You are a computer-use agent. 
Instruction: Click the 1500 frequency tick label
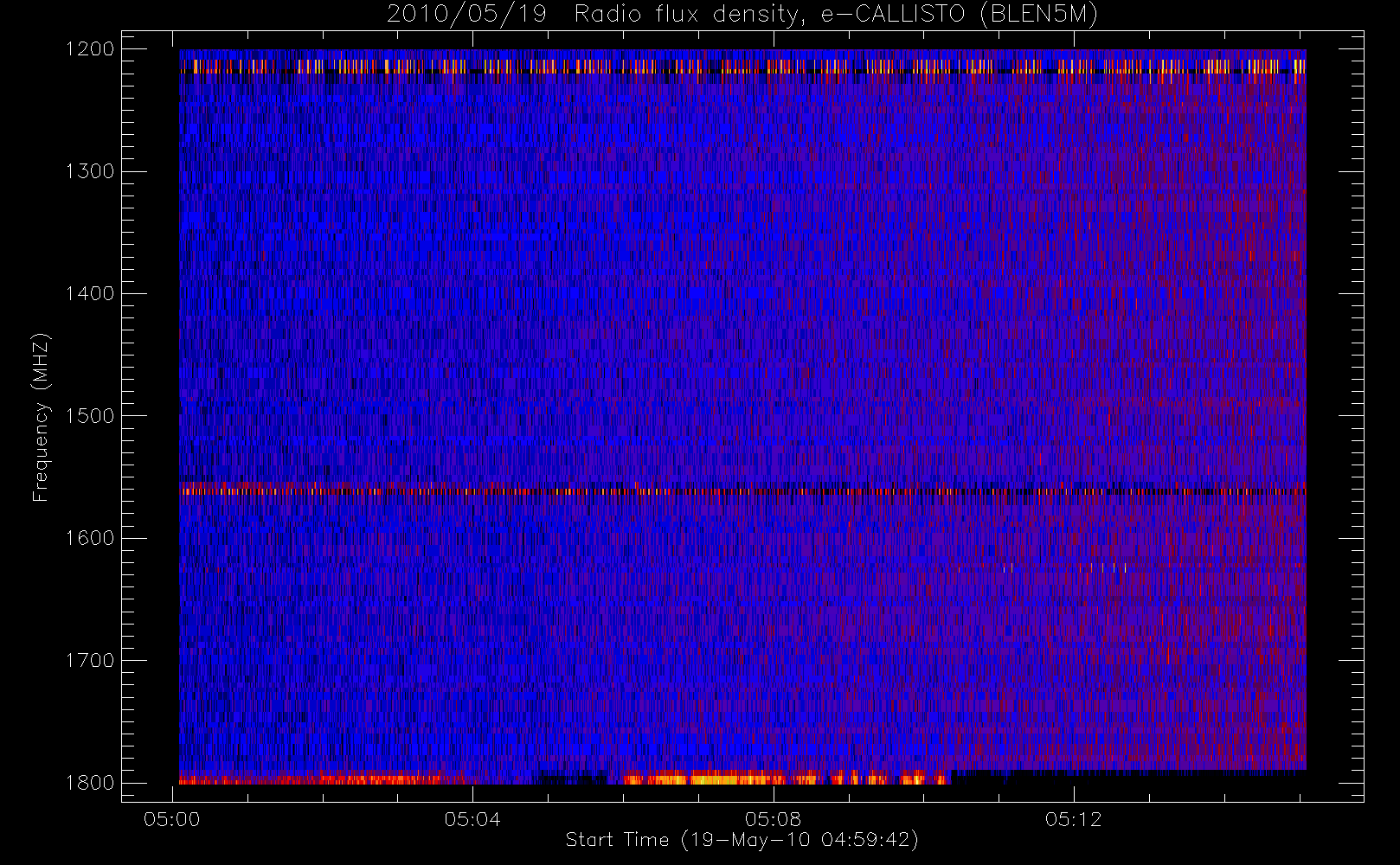(90, 416)
